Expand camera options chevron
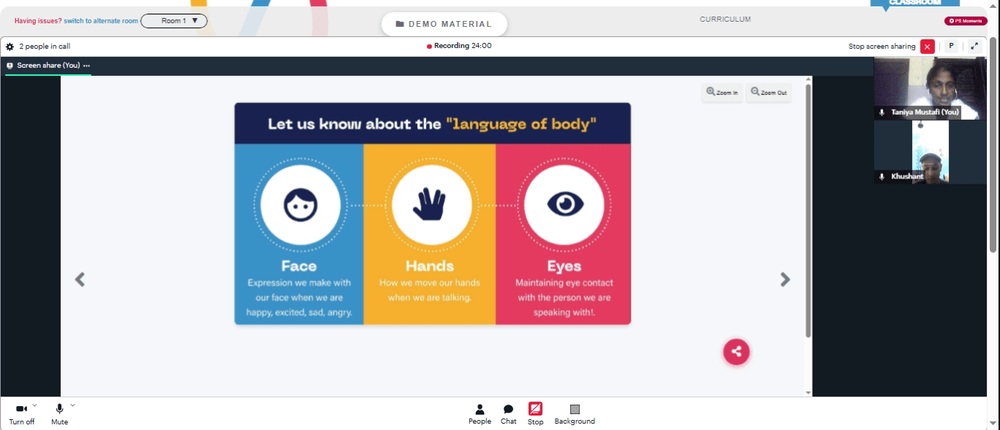 point(35,405)
